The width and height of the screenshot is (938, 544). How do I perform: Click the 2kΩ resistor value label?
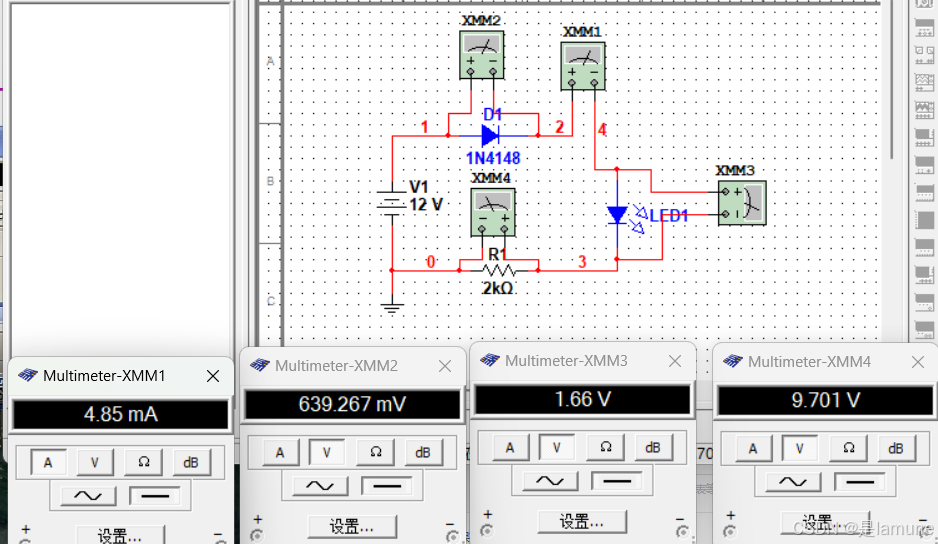click(498, 288)
